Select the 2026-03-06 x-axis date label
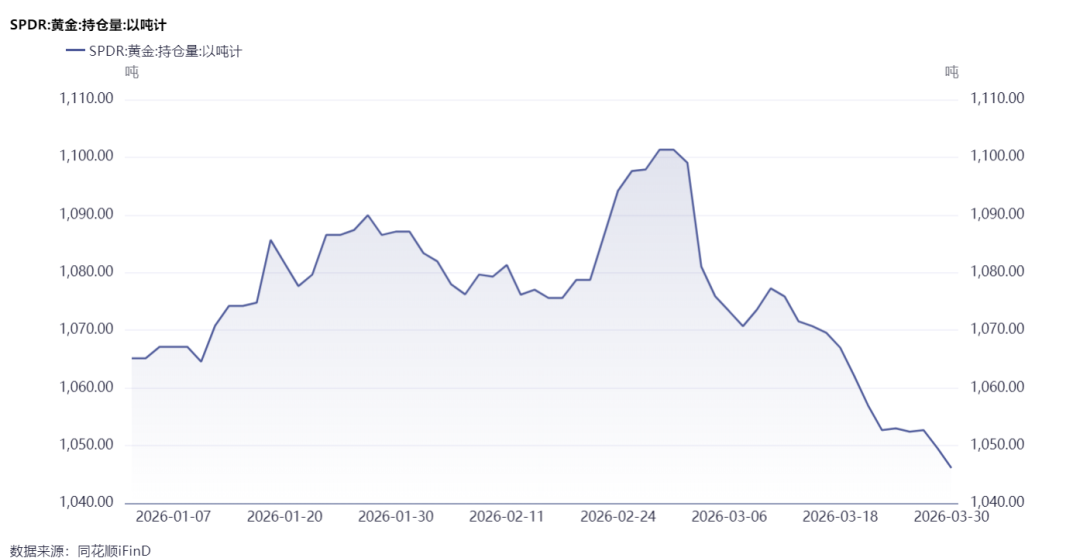Viewport: 1080px width, 558px height. tap(729, 517)
